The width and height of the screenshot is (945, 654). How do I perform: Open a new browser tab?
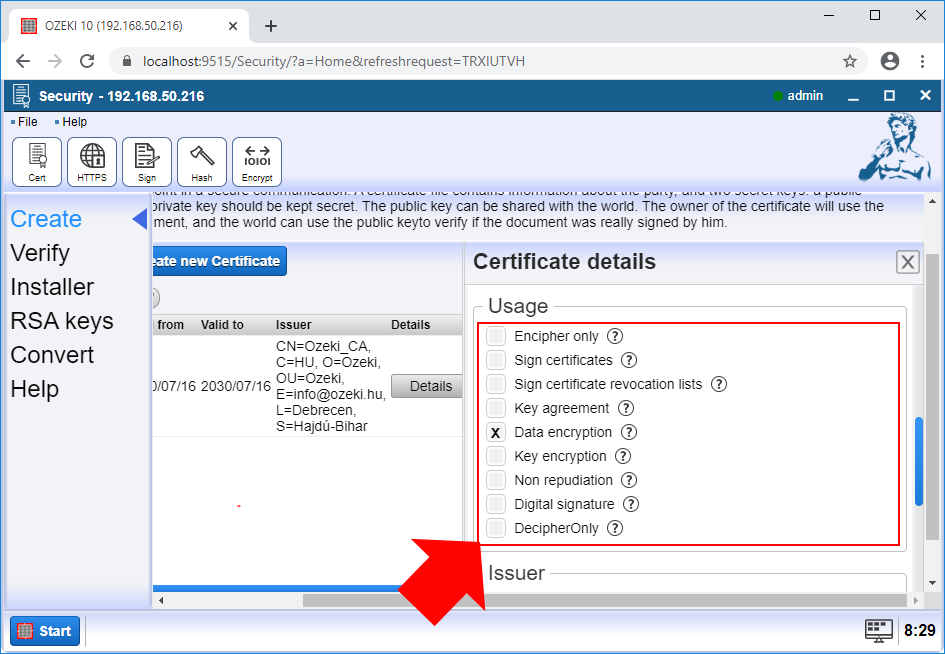pos(271,26)
